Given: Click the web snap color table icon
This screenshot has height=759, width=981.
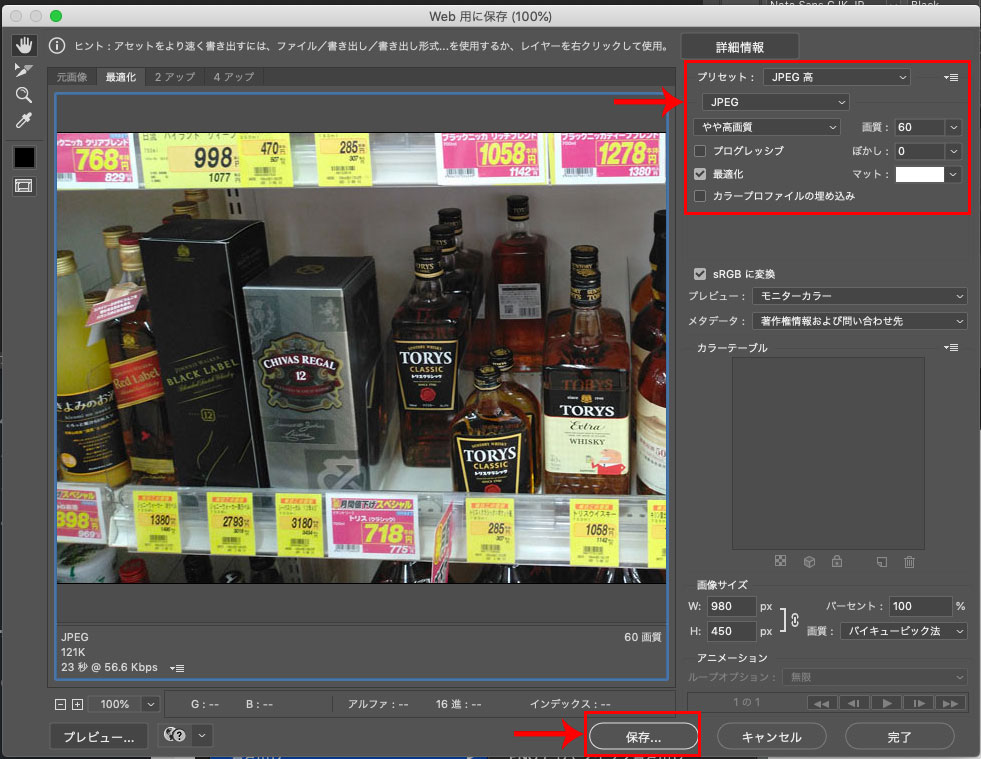Looking at the screenshot, I should [780, 561].
